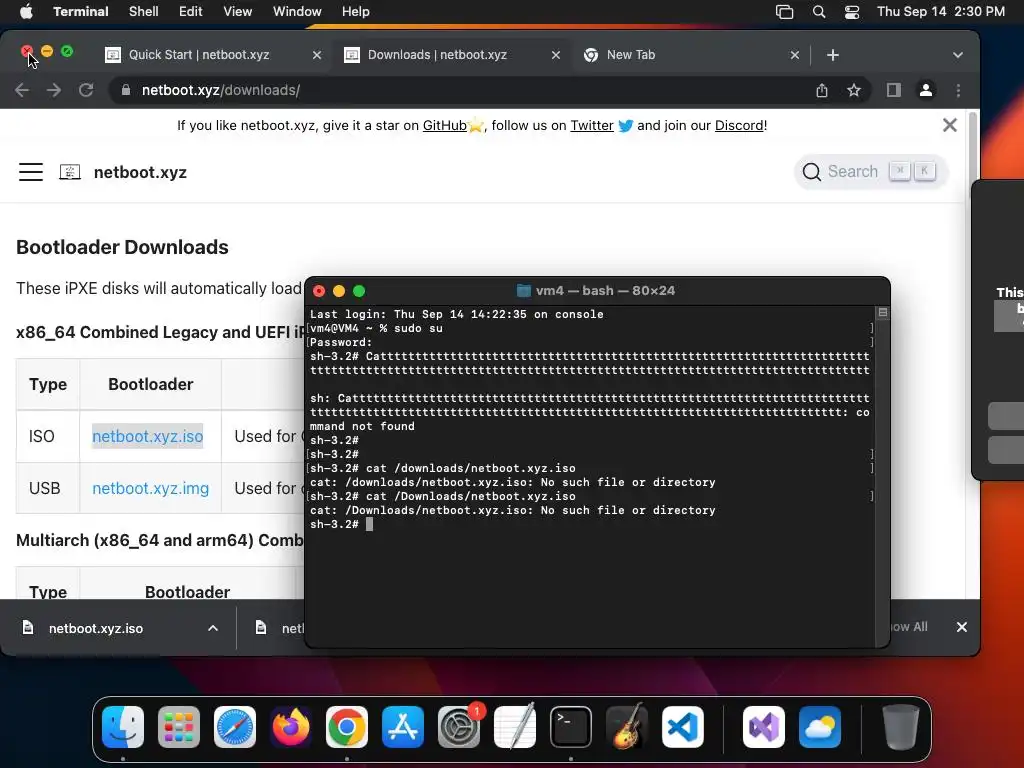Click the Terminal scrollback marker icon
Screen dimensions: 1024x768
(x=883, y=313)
